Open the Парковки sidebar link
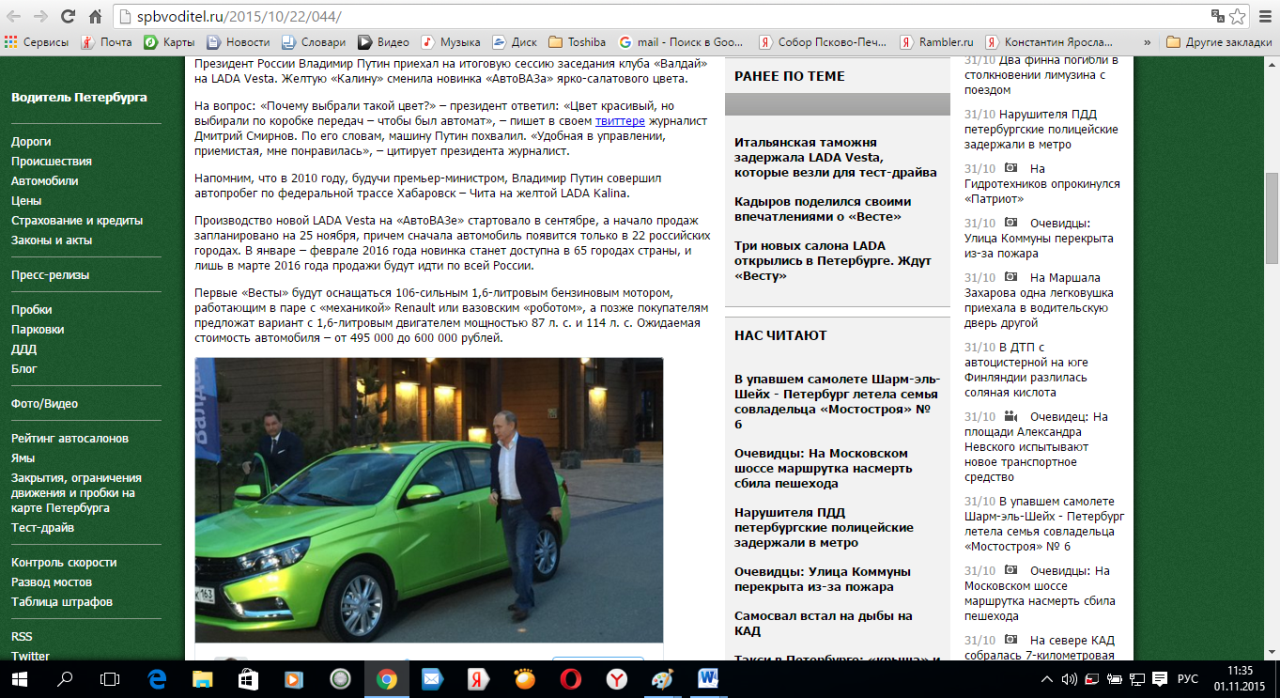This screenshot has height=698, width=1280. click(38, 329)
